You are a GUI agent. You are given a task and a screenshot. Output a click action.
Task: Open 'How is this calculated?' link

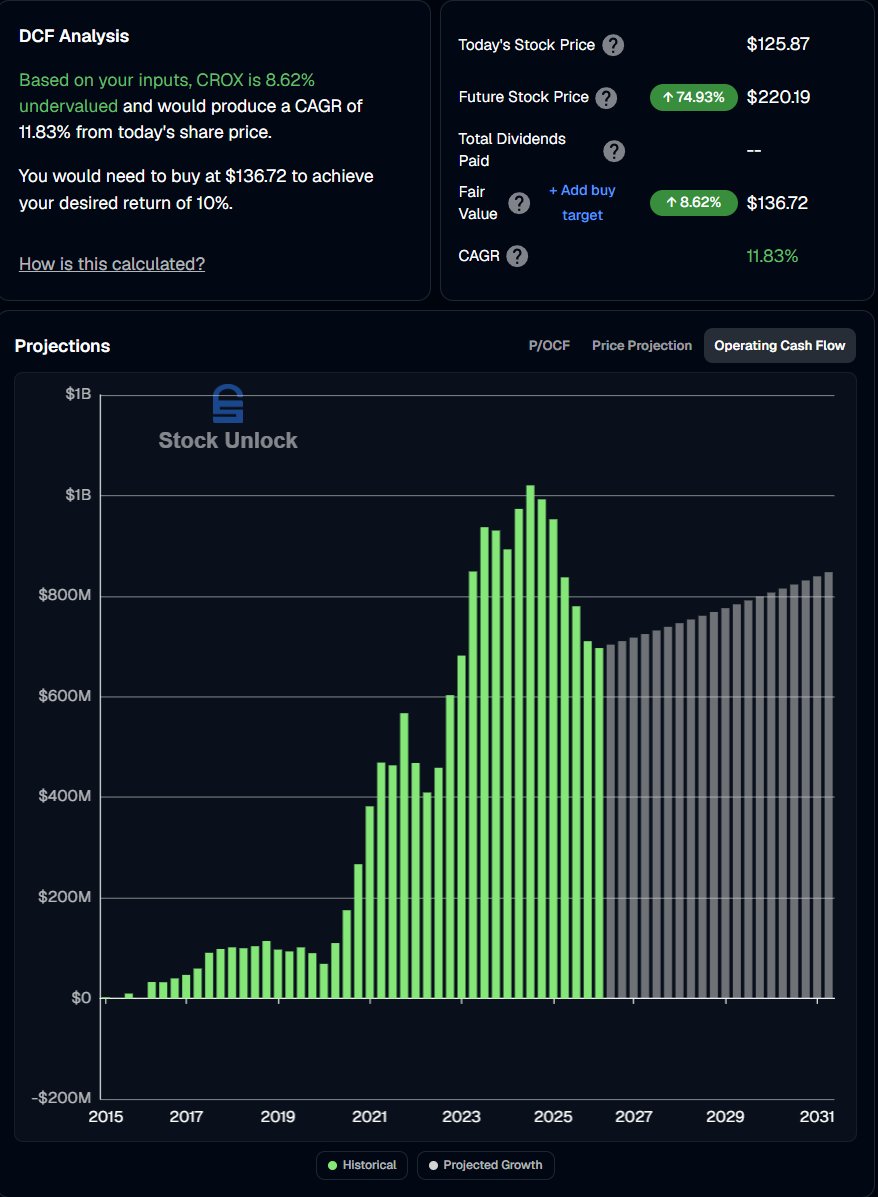pyautogui.click(x=112, y=264)
